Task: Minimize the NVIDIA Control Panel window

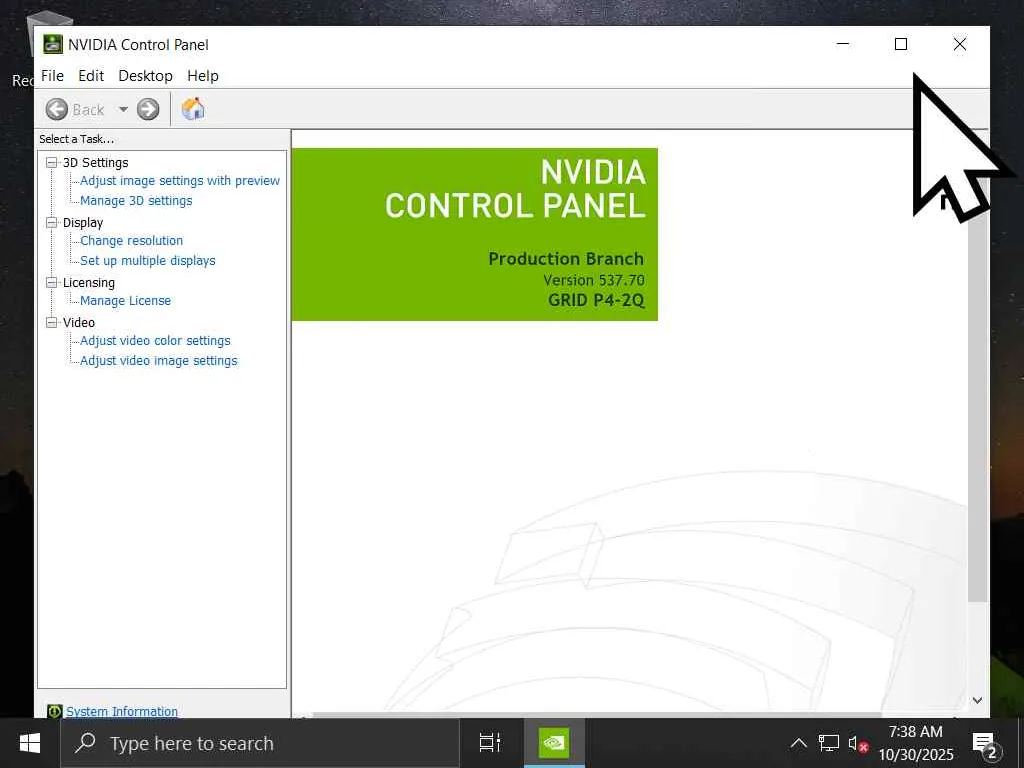Action: click(x=843, y=44)
